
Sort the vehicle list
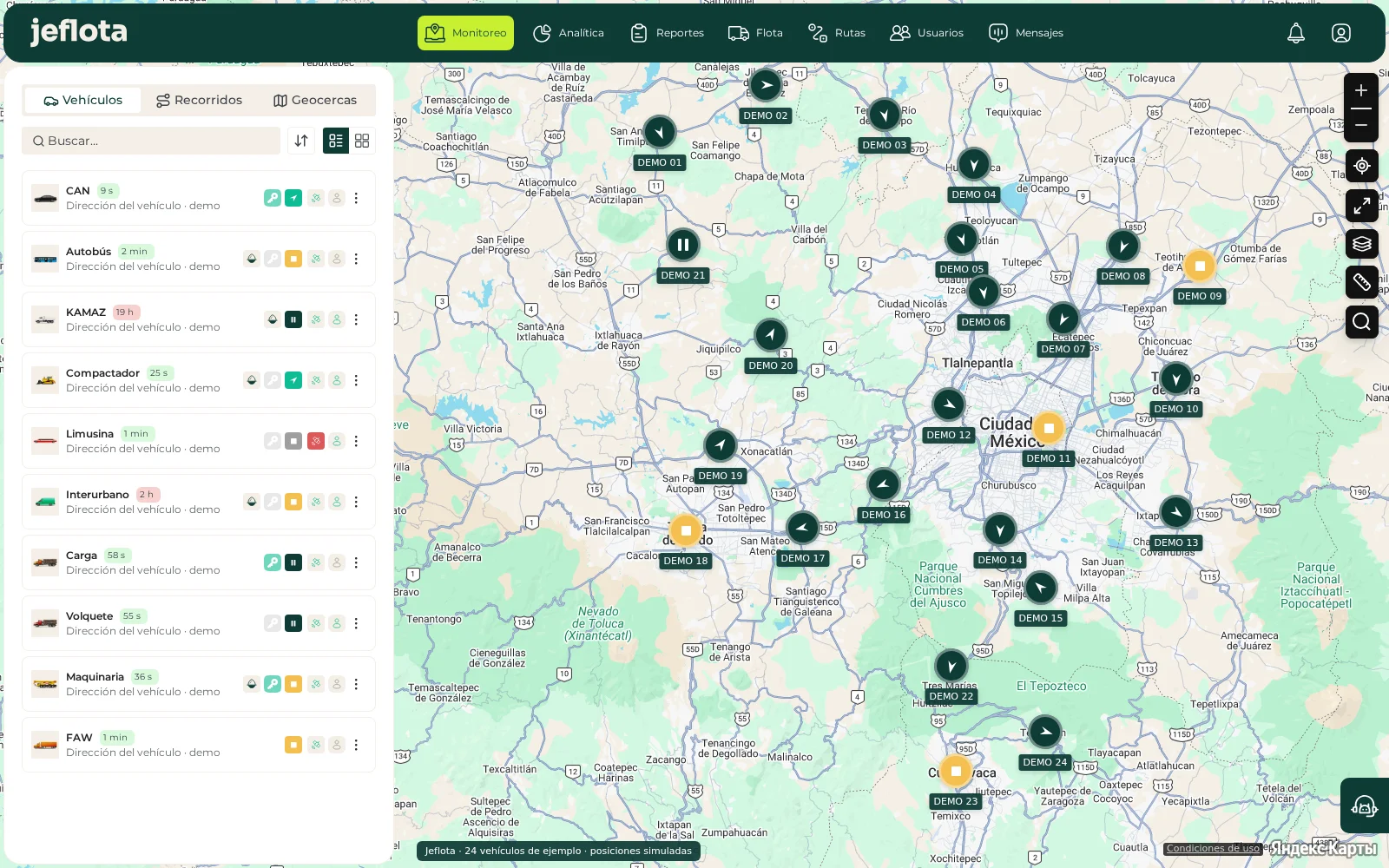pos(301,141)
